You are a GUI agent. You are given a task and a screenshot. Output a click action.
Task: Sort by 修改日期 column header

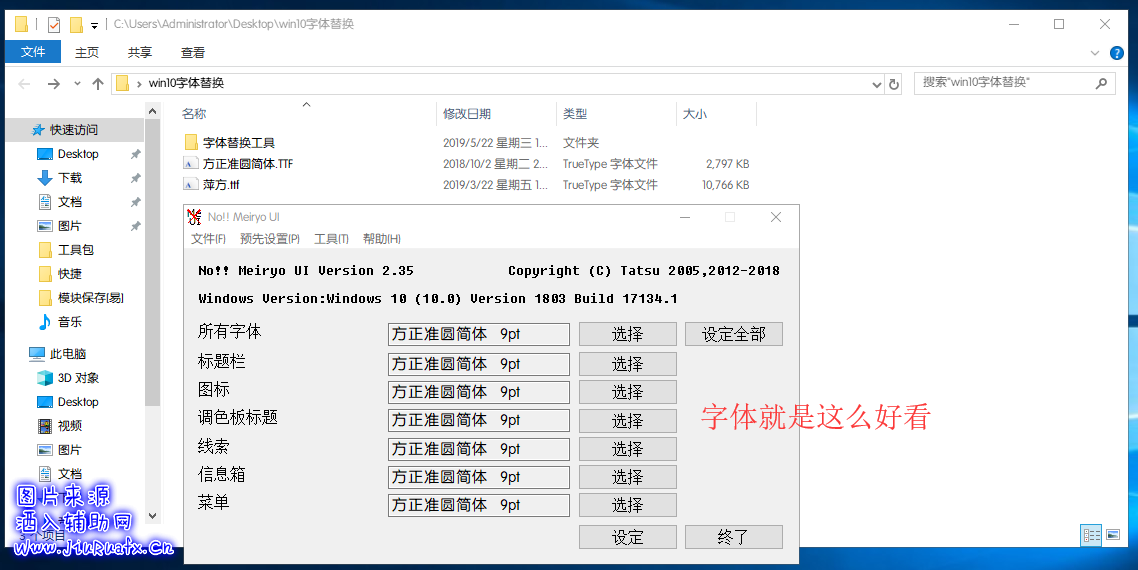click(x=467, y=114)
